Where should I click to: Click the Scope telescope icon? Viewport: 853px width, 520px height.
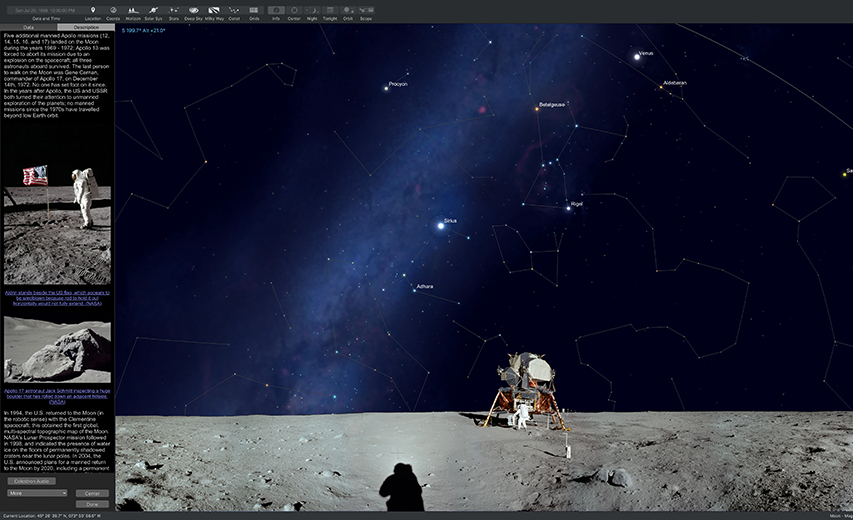point(366,10)
